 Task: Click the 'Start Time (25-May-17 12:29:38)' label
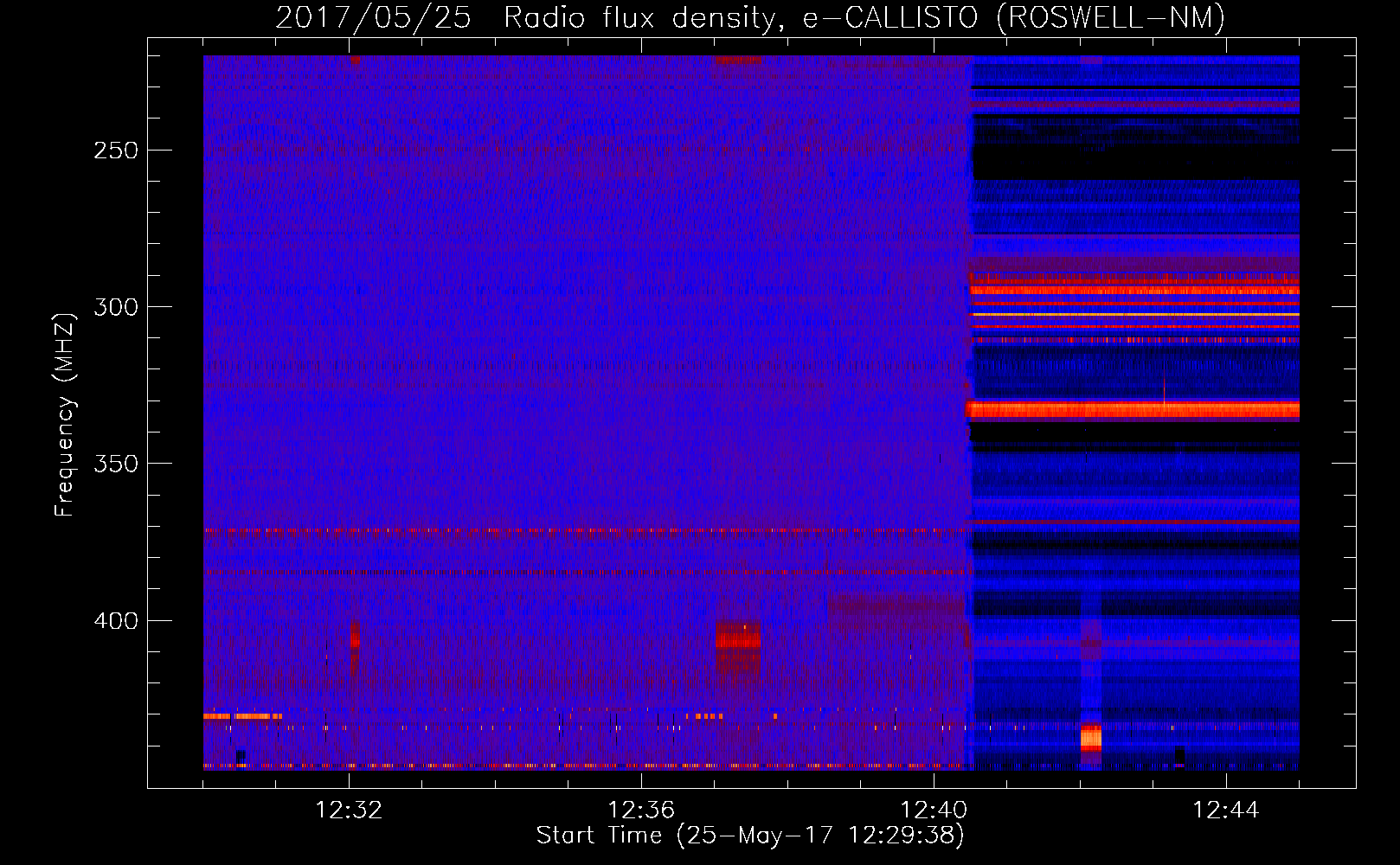[x=750, y=836]
